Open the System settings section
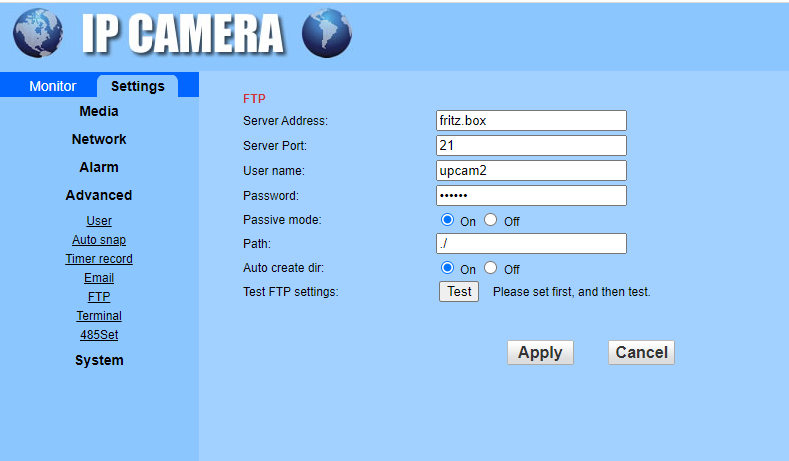 (x=99, y=360)
